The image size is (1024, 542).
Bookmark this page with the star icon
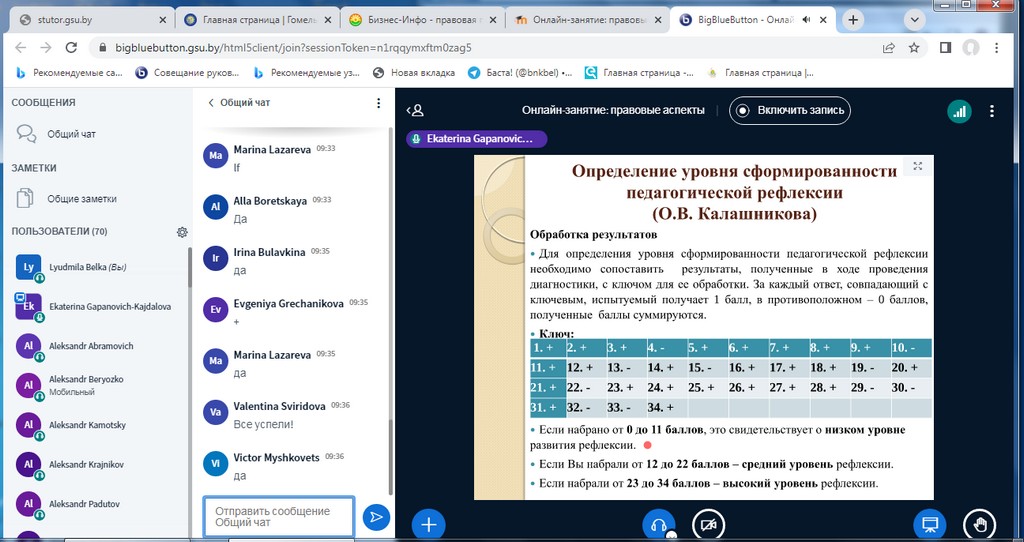pos(914,47)
